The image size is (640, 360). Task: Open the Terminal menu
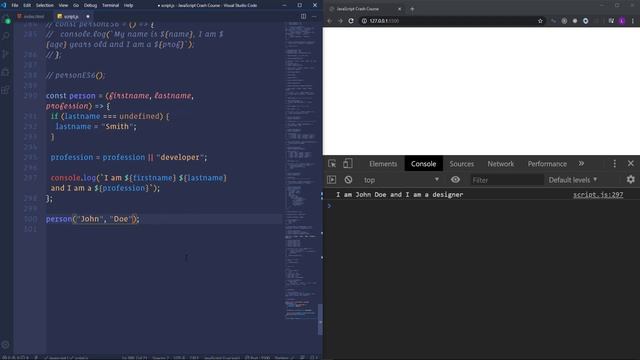(x=110, y=5)
